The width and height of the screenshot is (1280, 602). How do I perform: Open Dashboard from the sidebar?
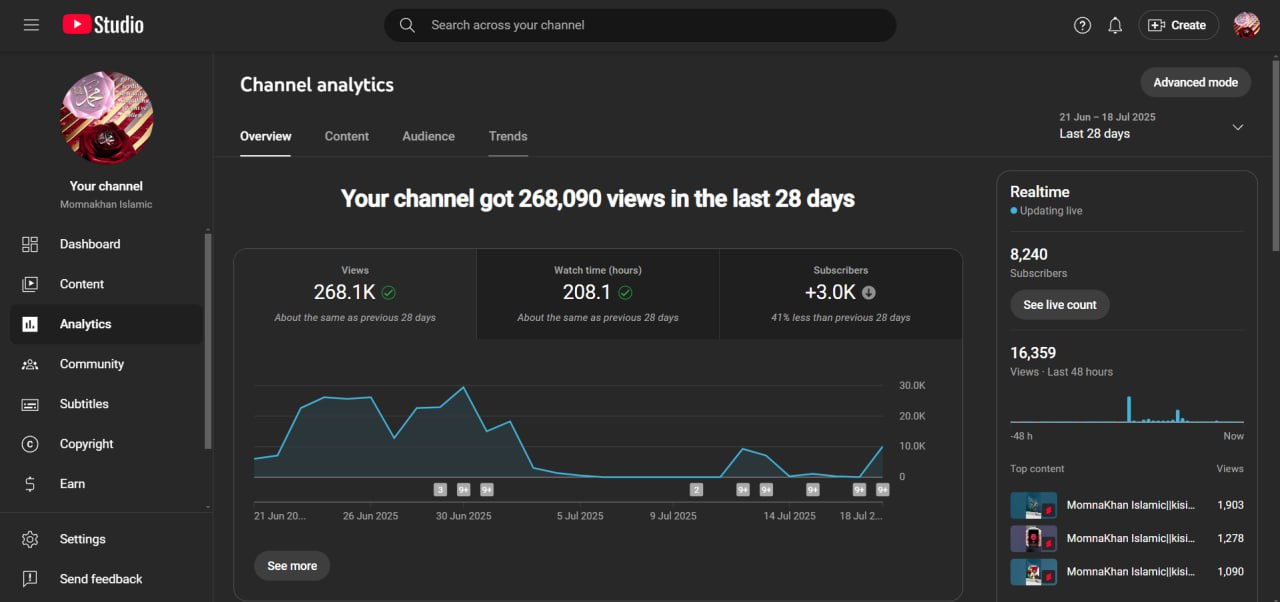(x=106, y=244)
